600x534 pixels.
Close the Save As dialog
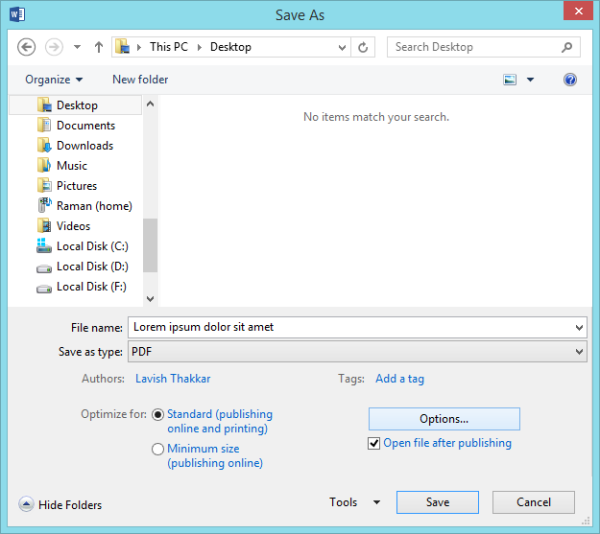578,11
